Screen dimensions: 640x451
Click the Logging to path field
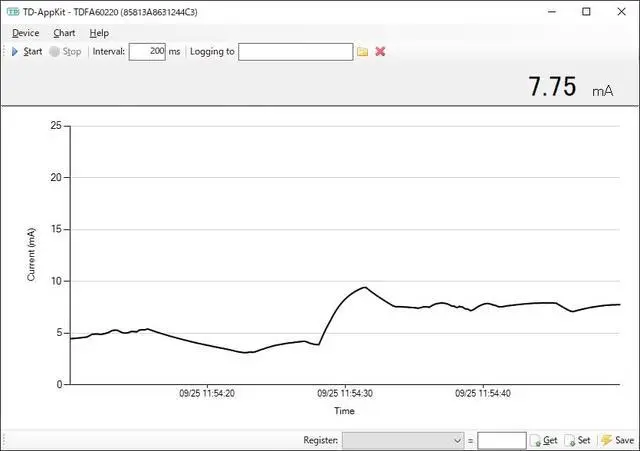[x=295, y=51]
